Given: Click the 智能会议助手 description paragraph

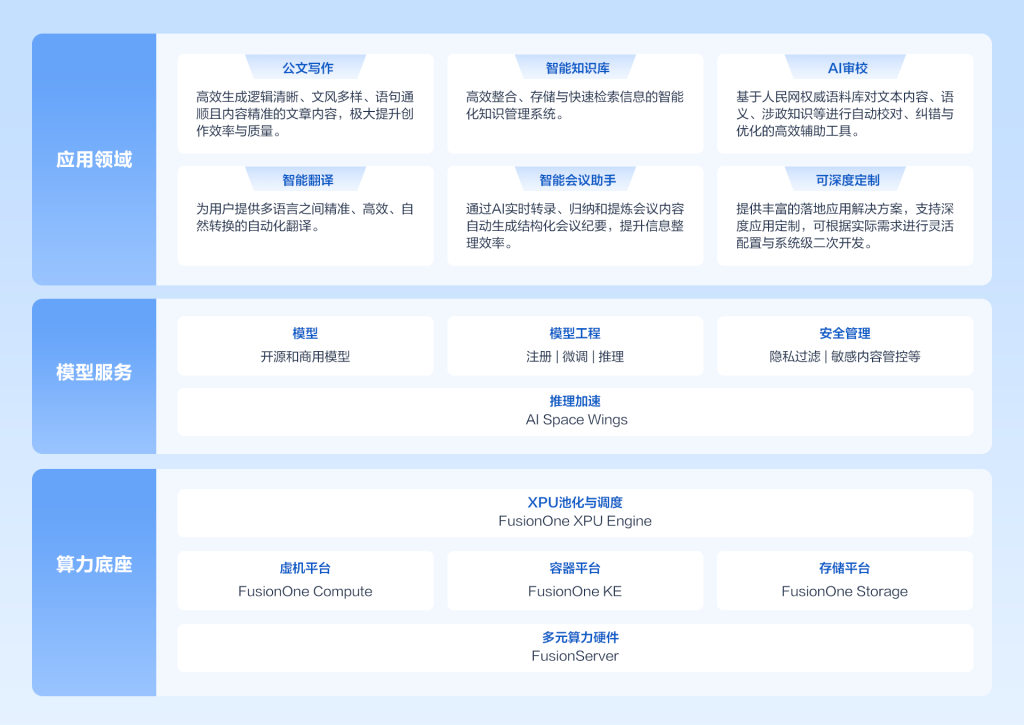Looking at the screenshot, I should click(x=575, y=226).
